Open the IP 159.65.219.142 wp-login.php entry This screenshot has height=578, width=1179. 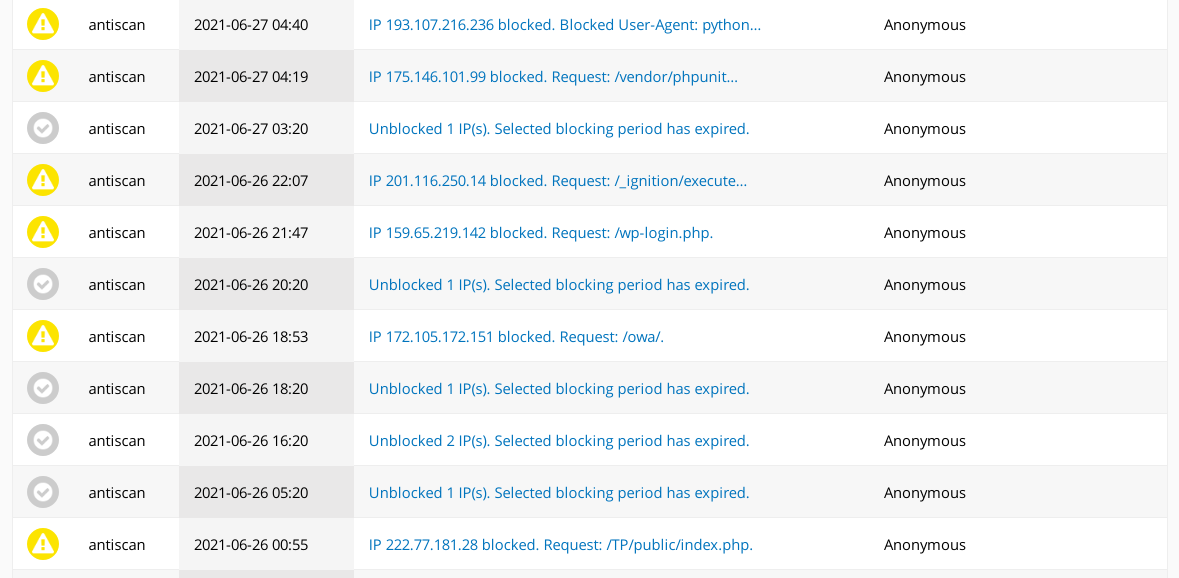(x=541, y=232)
